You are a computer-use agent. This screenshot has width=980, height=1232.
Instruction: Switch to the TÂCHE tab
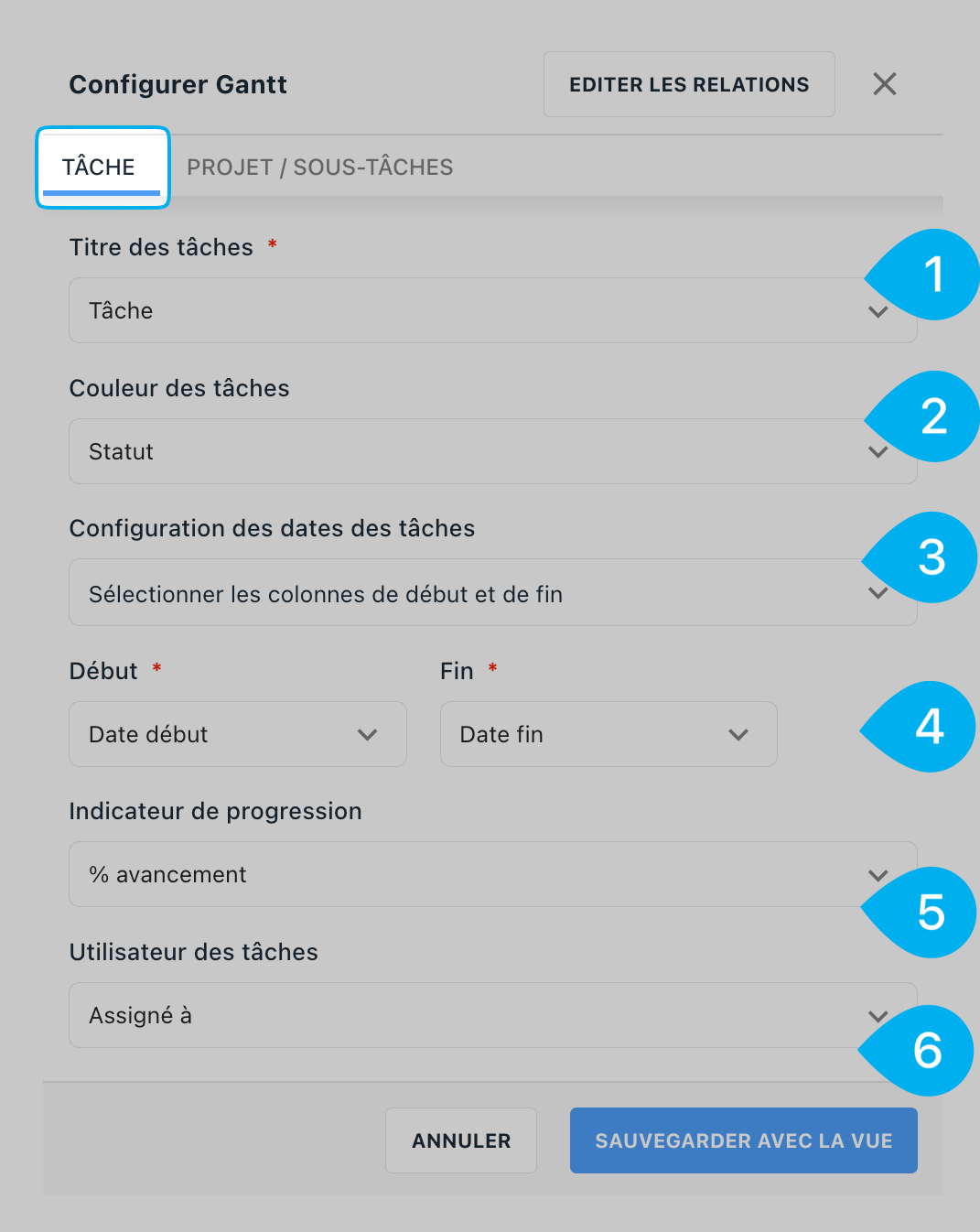99,168
